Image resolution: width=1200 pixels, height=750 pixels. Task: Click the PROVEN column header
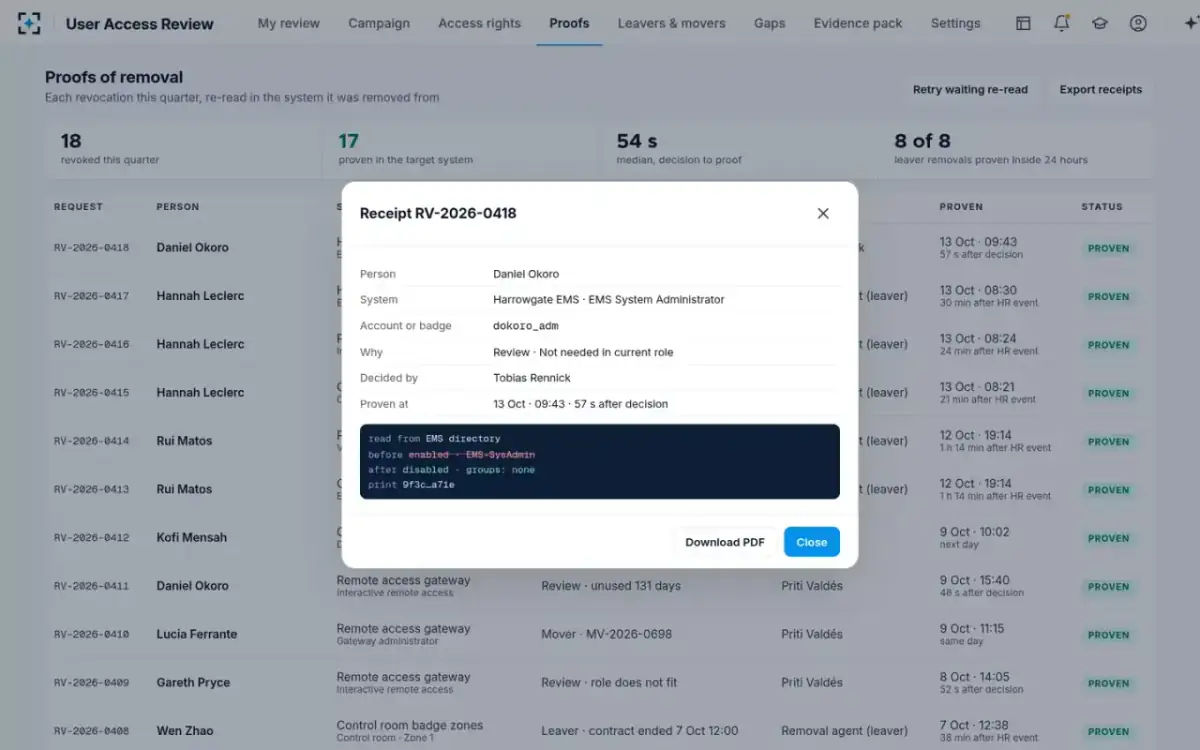click(x=961, y=207)
